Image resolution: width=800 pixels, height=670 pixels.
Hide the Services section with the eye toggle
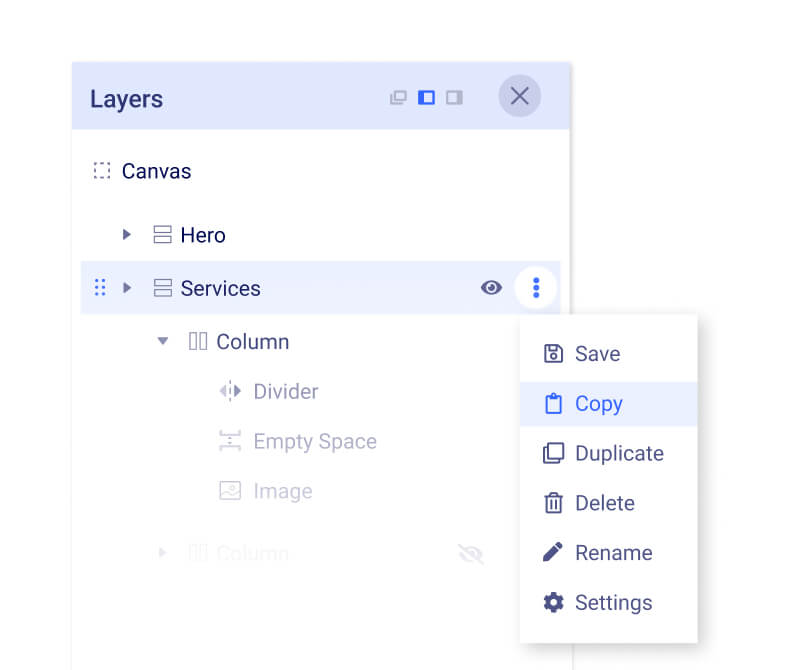click(491, 287)
